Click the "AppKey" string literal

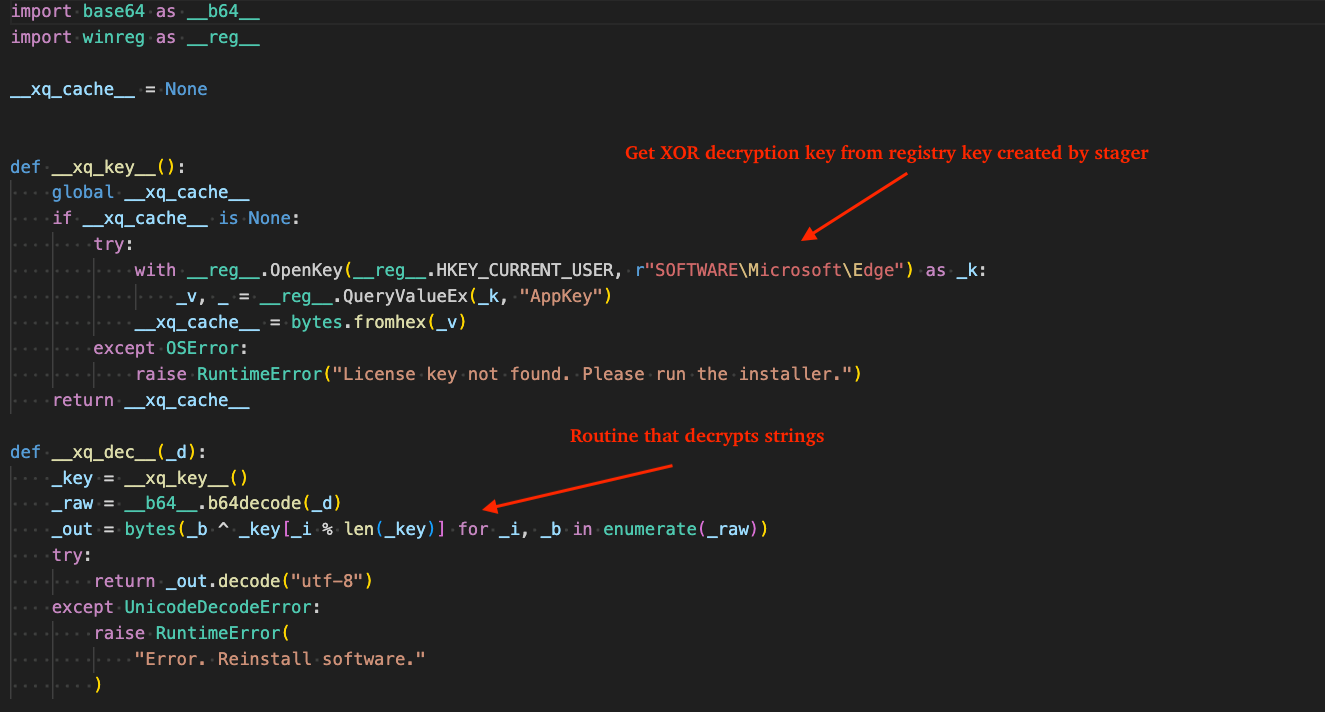point(560,296)
